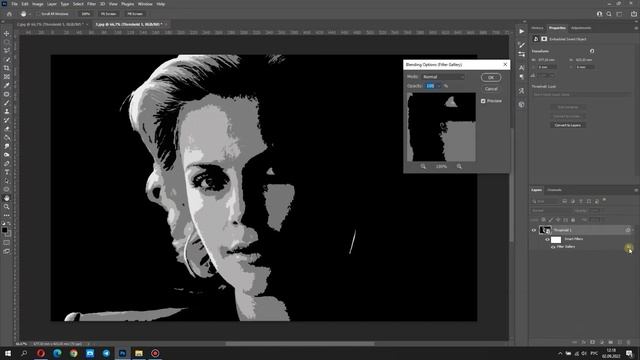Open Layers panel menu
The height and width of the screenshot is (360, 640).
636,190
